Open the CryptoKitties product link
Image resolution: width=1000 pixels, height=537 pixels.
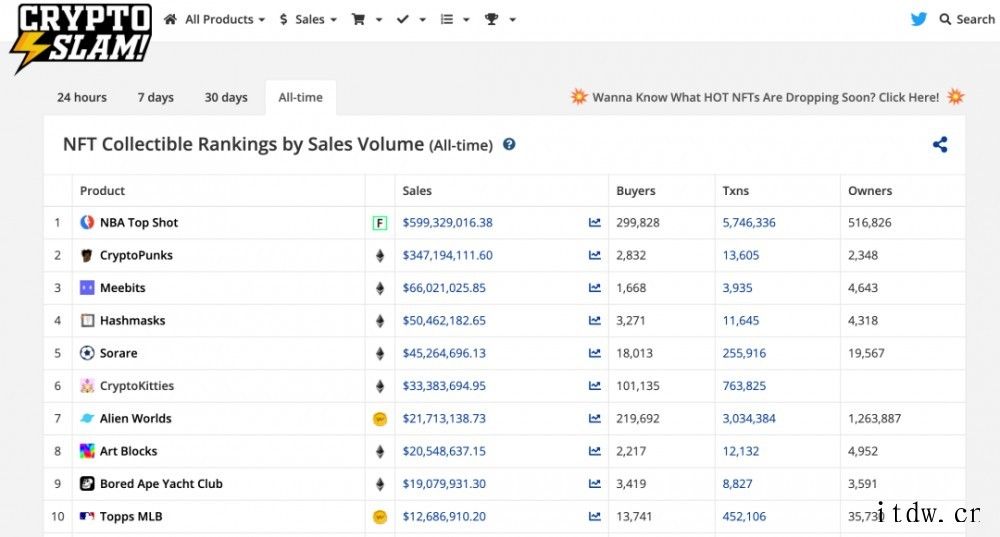137,386
